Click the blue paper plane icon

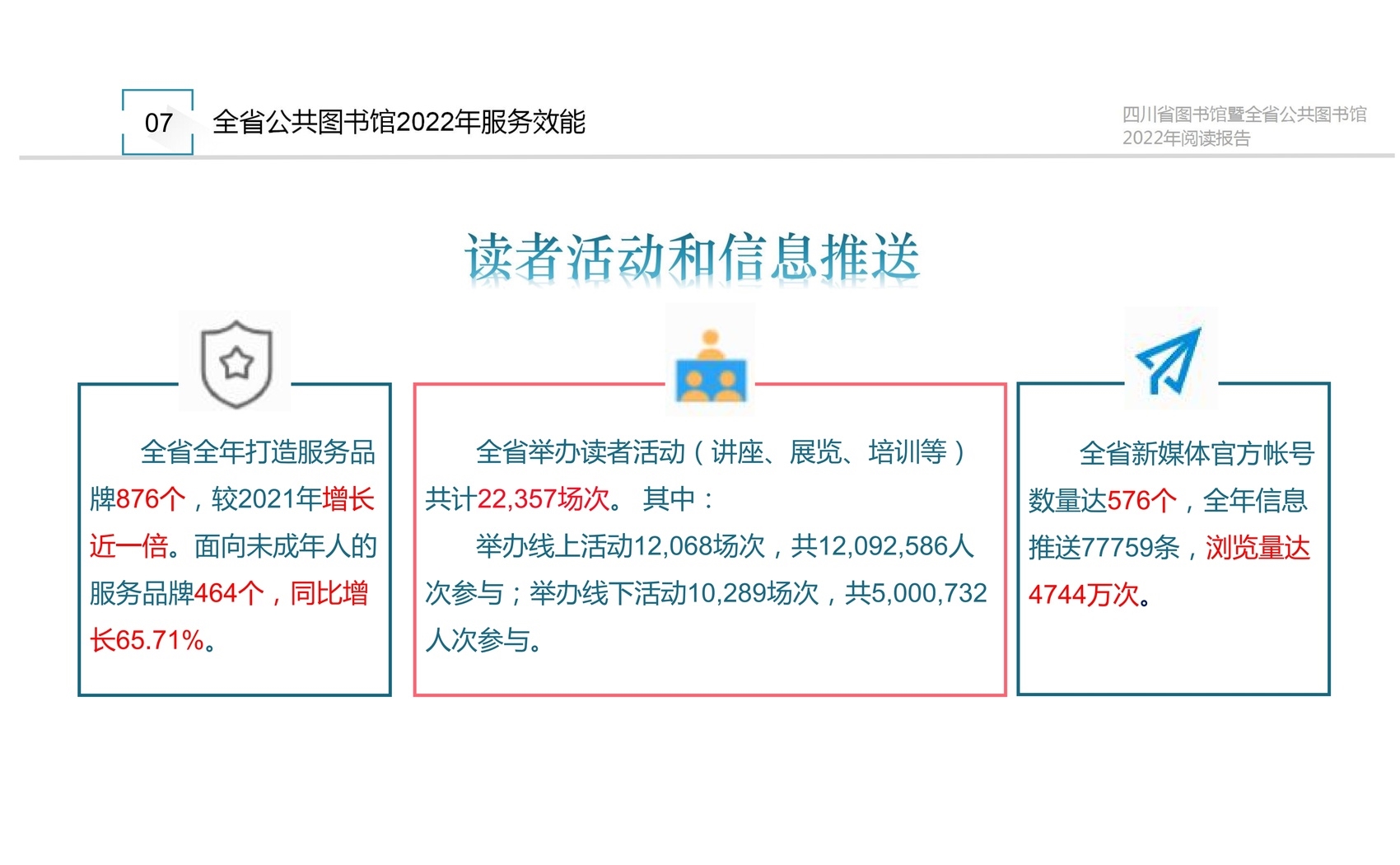click(x=1169, y=360)
